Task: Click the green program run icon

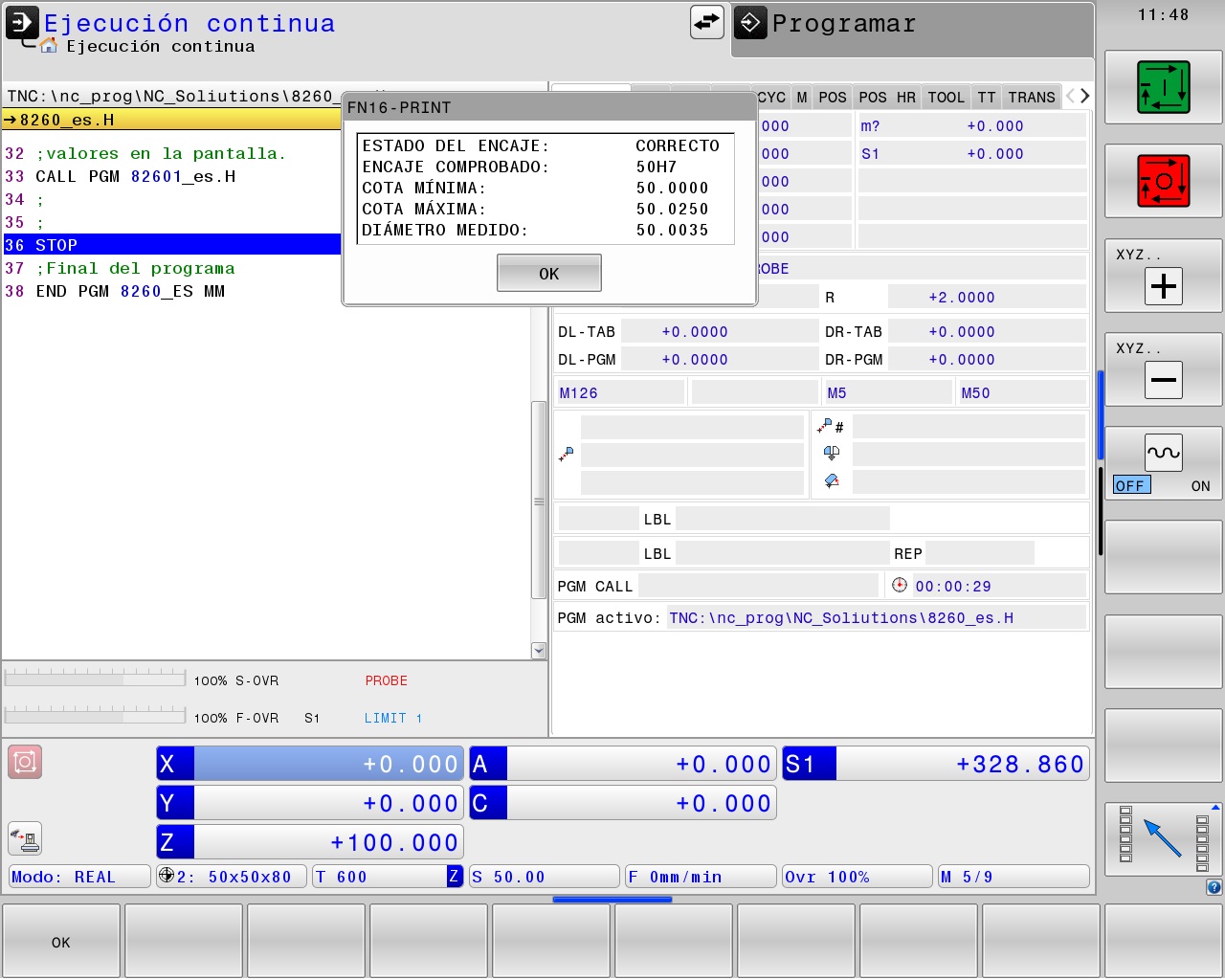Action: [1163, 87]
